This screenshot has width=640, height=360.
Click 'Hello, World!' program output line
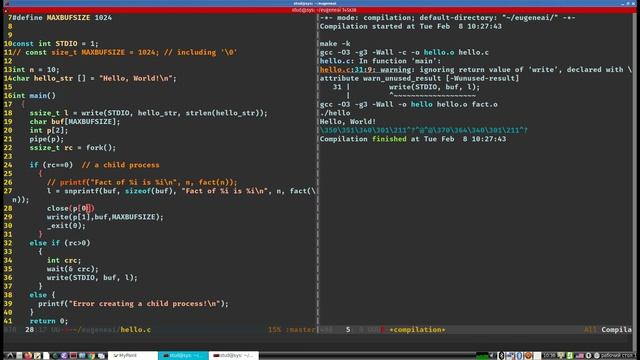(x=348, y=122)
